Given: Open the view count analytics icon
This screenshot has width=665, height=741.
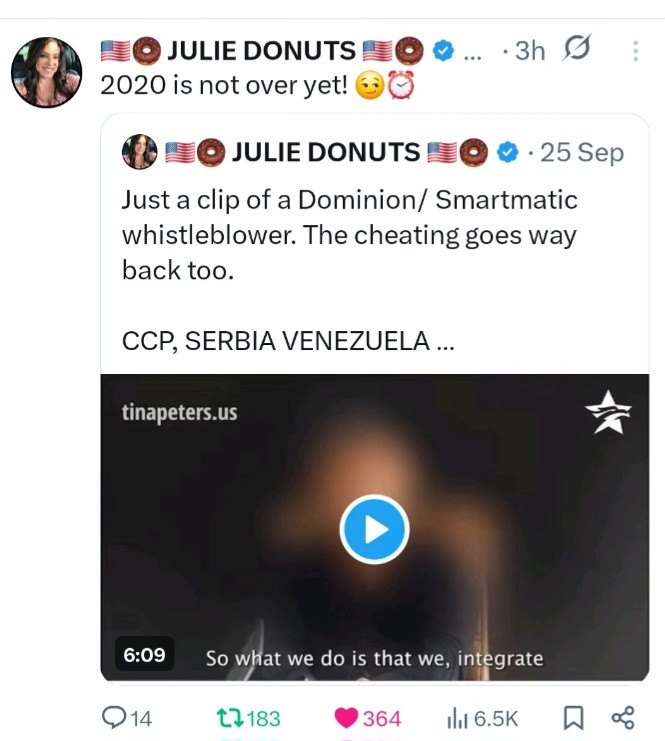Looking at the screenshot, I should pos(456,717).
